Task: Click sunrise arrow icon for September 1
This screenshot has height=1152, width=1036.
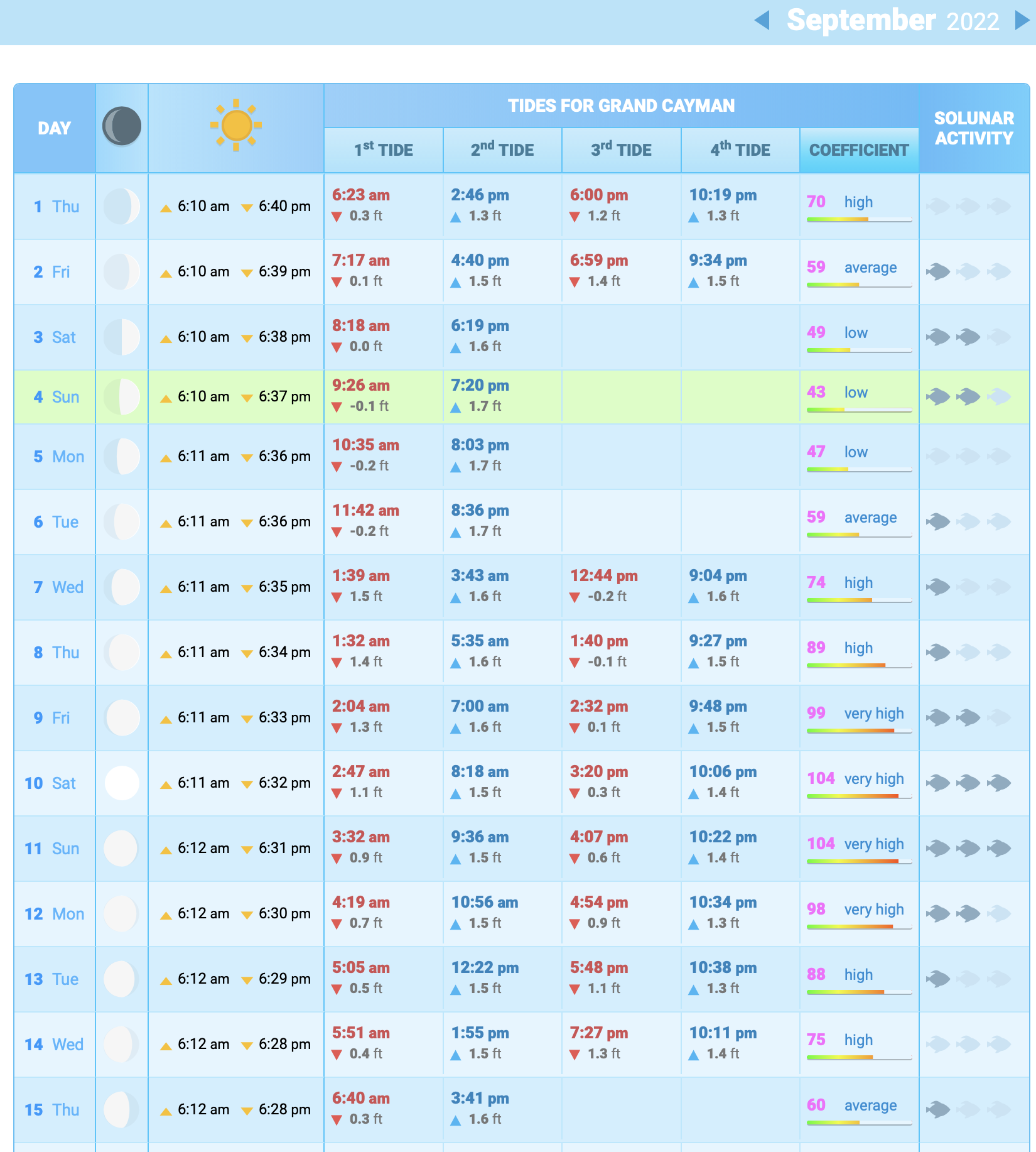Action: [166, 208]
